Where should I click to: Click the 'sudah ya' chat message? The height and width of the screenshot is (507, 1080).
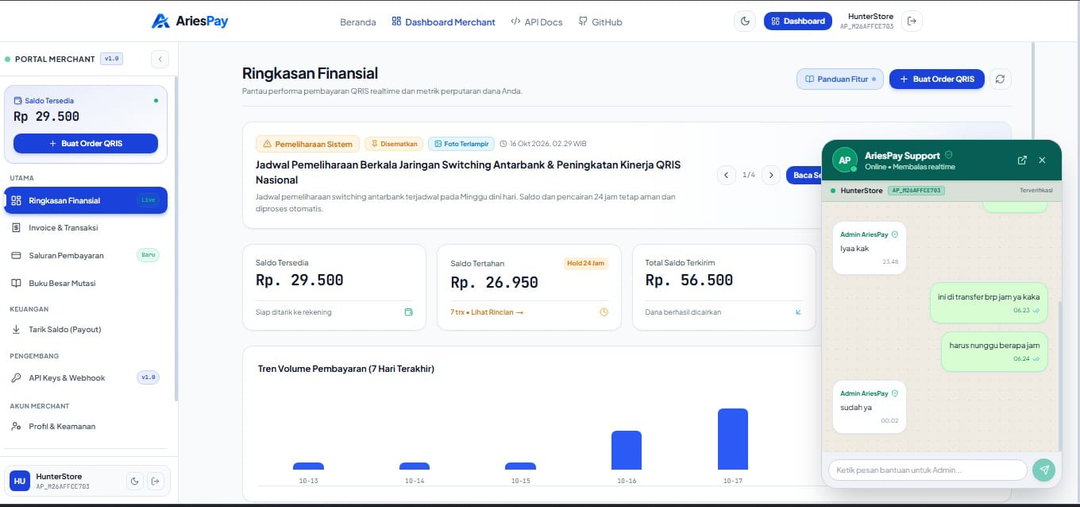tap(869, 407)
